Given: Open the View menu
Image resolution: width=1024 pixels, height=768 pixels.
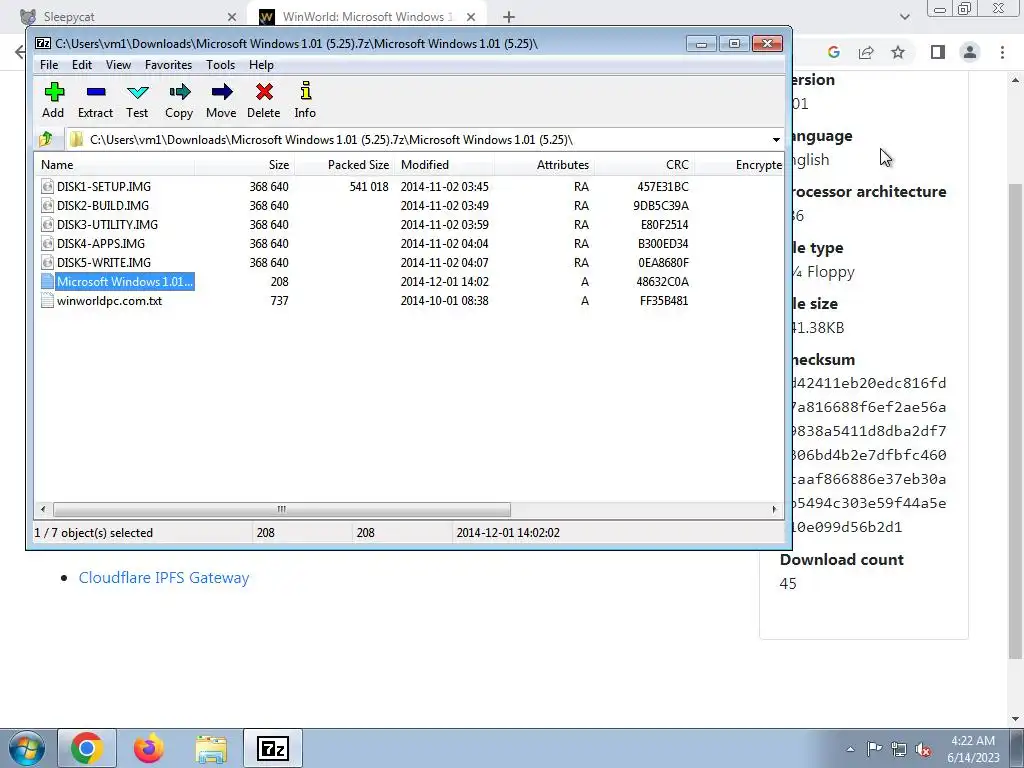Looking at the screenshot, I should point(118,65).
